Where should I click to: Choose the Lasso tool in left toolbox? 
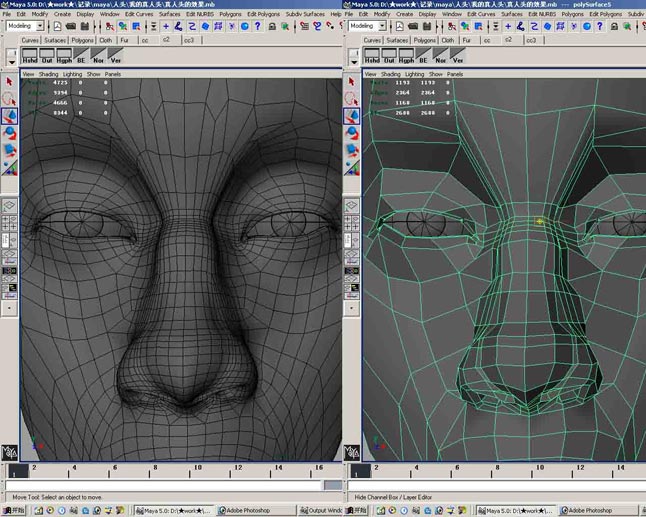[x=9, y=99]
